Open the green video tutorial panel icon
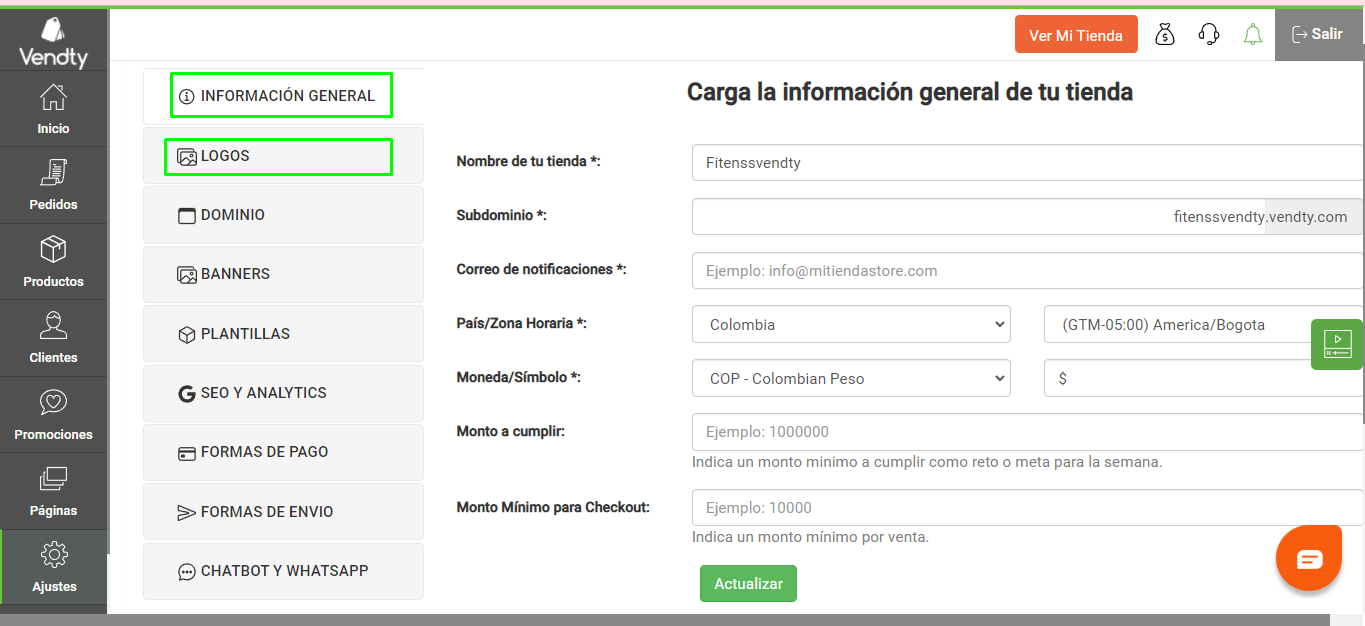The image size is (1365, 626). pos(1337,344)
